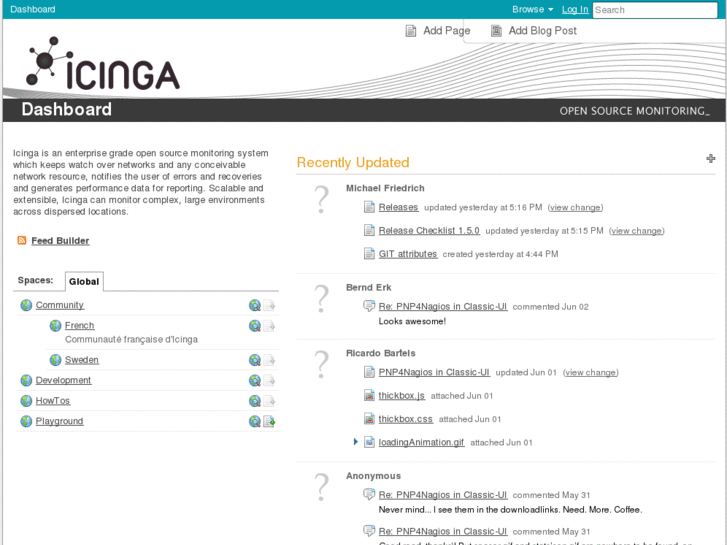The height and width of the screenshot is (545, 727).
Task: Open Bernd Erk's Re: PNP4Nagios comment link
Action: 443,307
